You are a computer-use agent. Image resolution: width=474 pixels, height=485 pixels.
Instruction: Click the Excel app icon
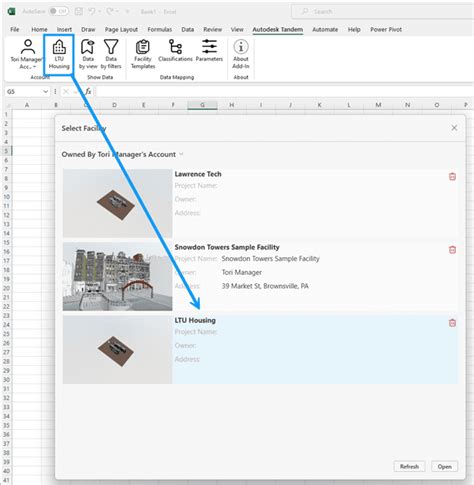click(12, 11)
